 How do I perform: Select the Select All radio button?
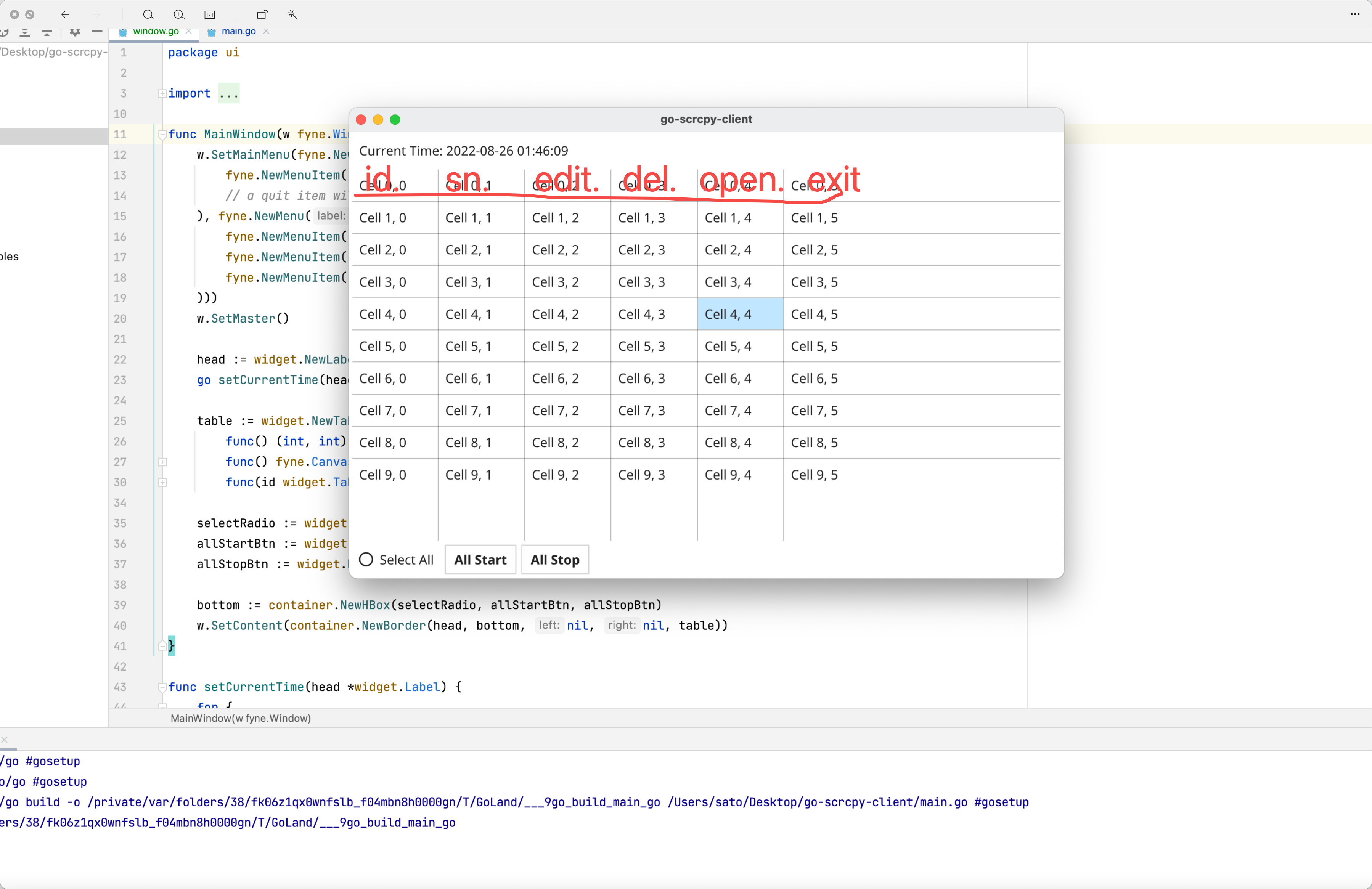[367, 560]
